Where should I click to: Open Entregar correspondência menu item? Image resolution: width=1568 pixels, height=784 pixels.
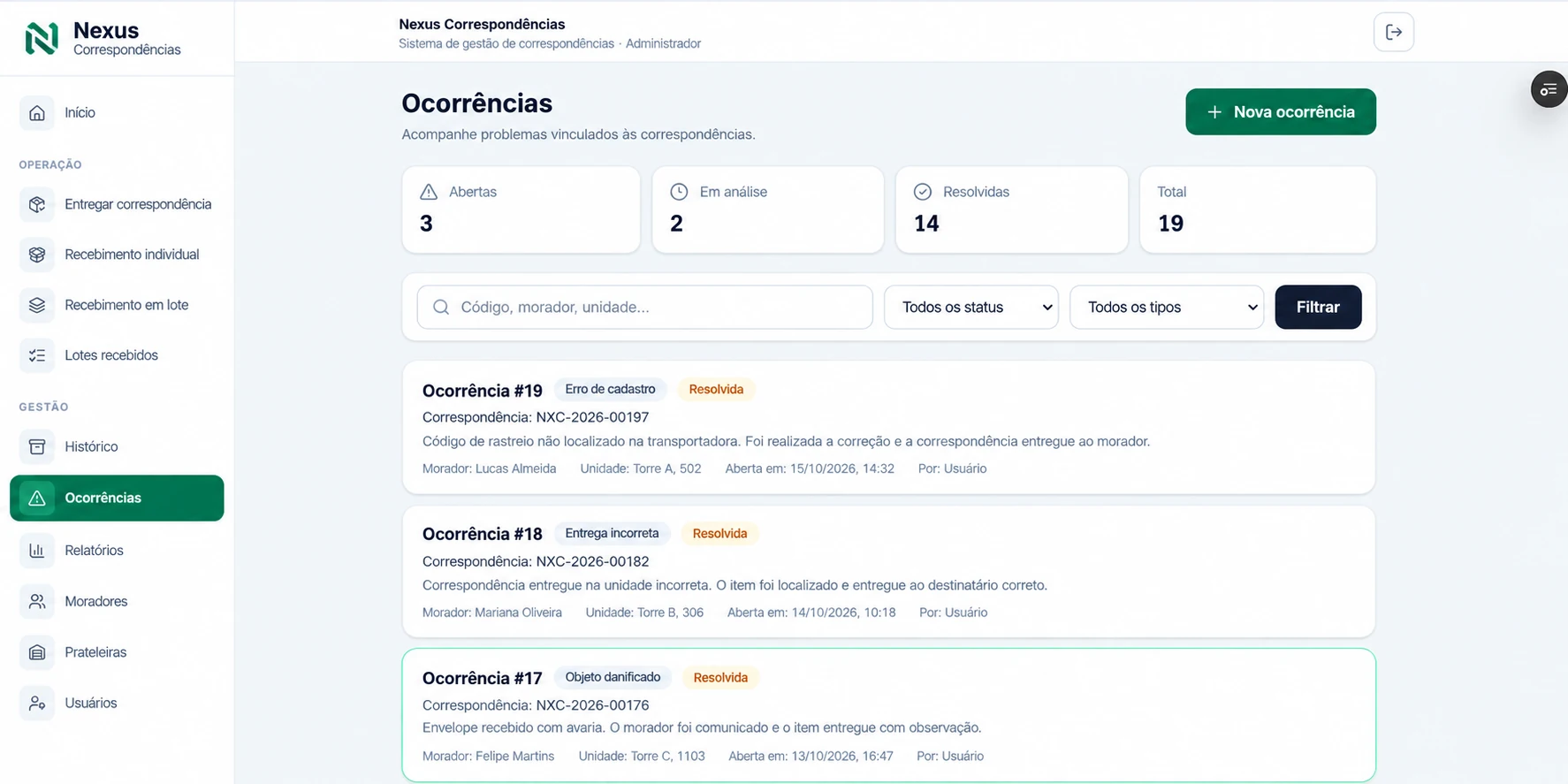[x=117, y=204]
